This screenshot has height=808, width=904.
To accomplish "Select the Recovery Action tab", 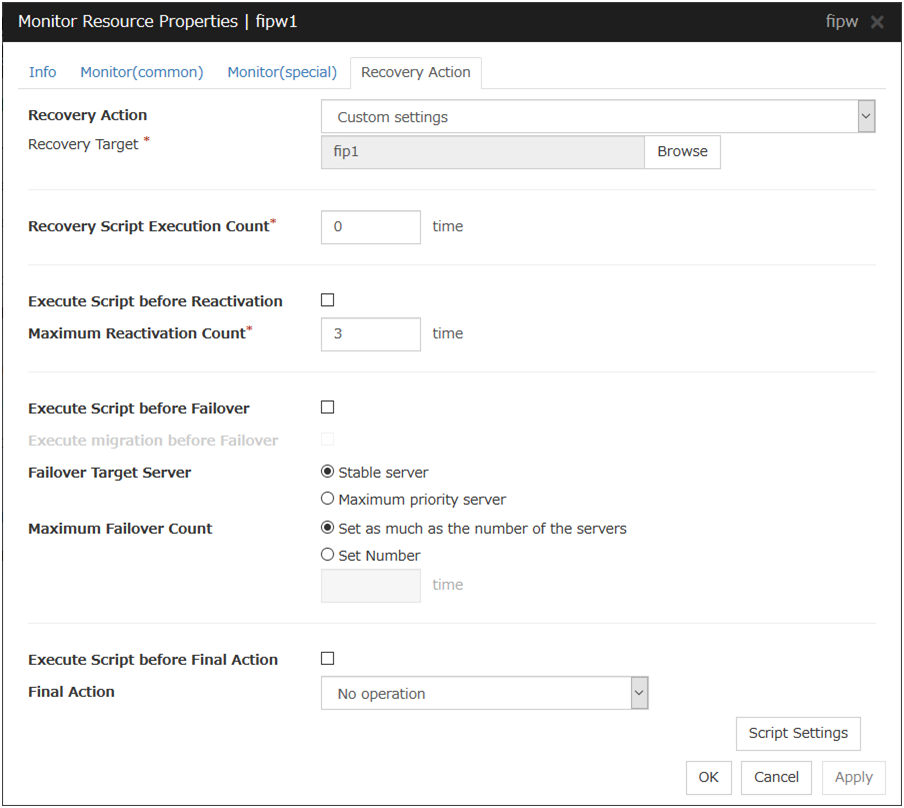I will (x=415, y=72).
